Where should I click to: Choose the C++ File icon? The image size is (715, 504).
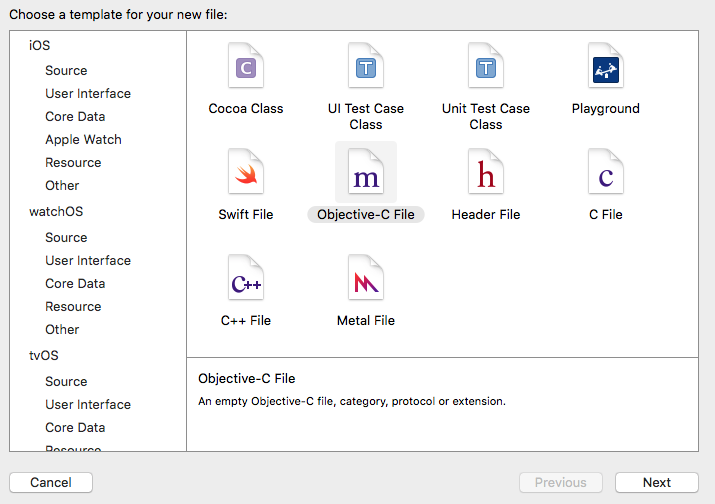point(246,277)
